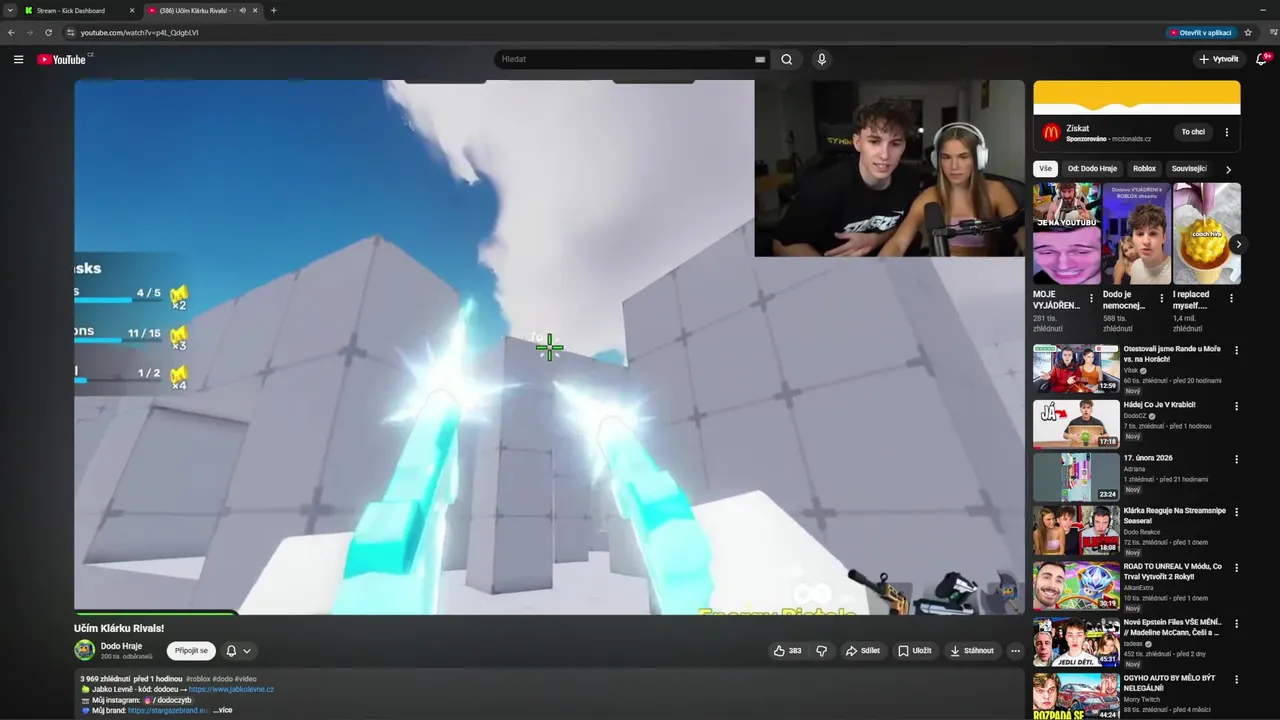The height and width of the screenshot is (720, 1280).
Task: Open the ad options three-dot menu
Action: pyautogui.click(x=1227, y=132)
